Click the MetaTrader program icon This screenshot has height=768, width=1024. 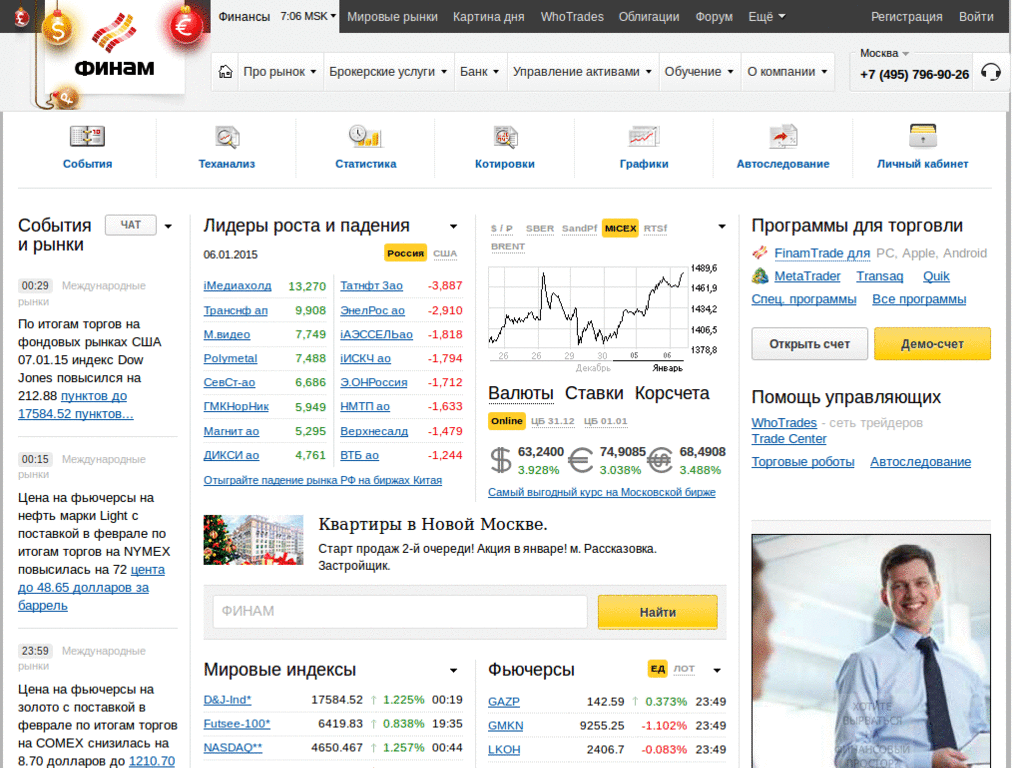click(760, 276)
